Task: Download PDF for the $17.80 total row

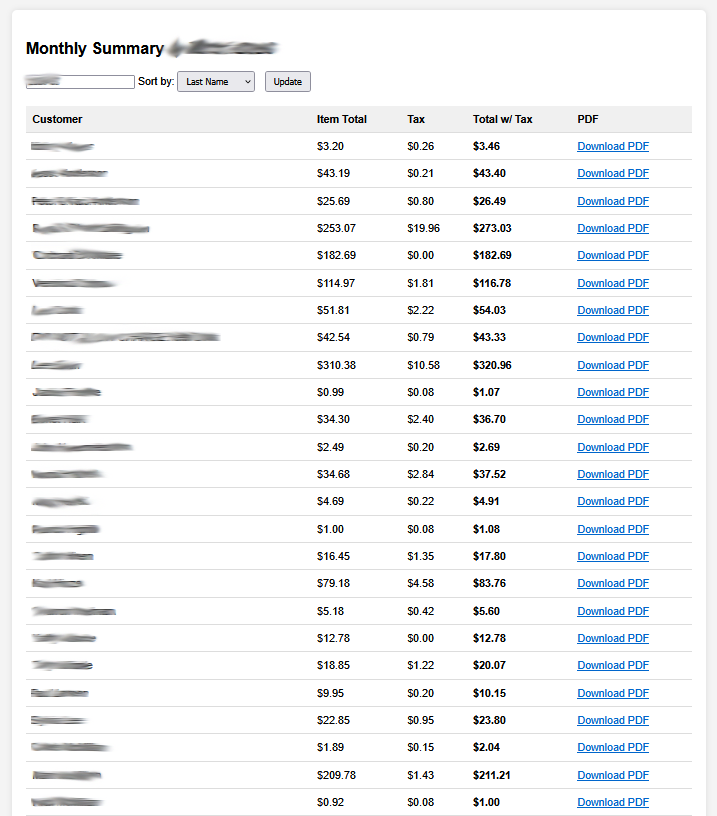Action: [x=613, y=556]
